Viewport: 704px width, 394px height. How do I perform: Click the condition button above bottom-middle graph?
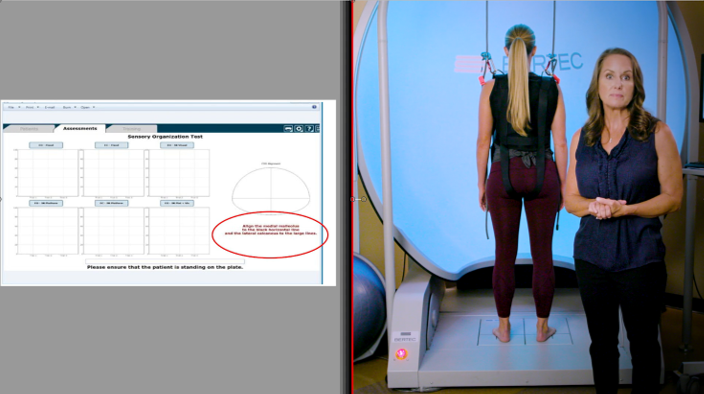click(111, 203)
